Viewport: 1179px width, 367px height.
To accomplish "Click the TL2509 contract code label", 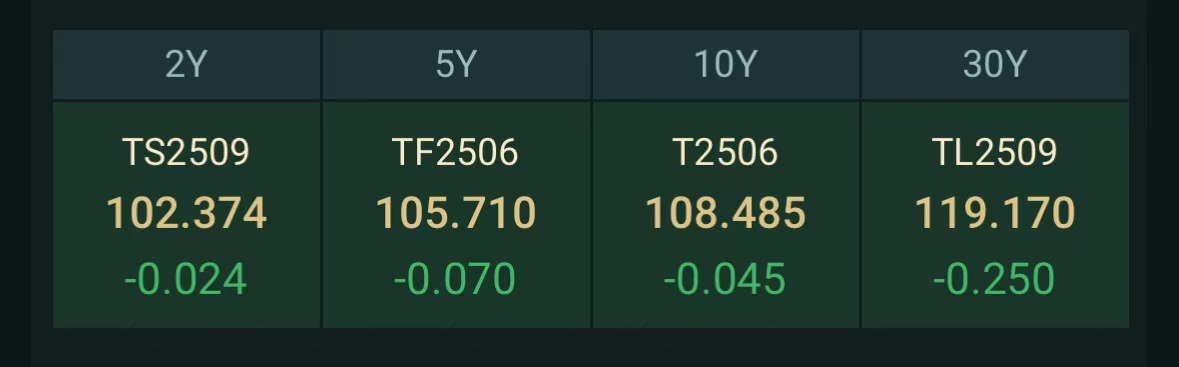I will point(995,152).
